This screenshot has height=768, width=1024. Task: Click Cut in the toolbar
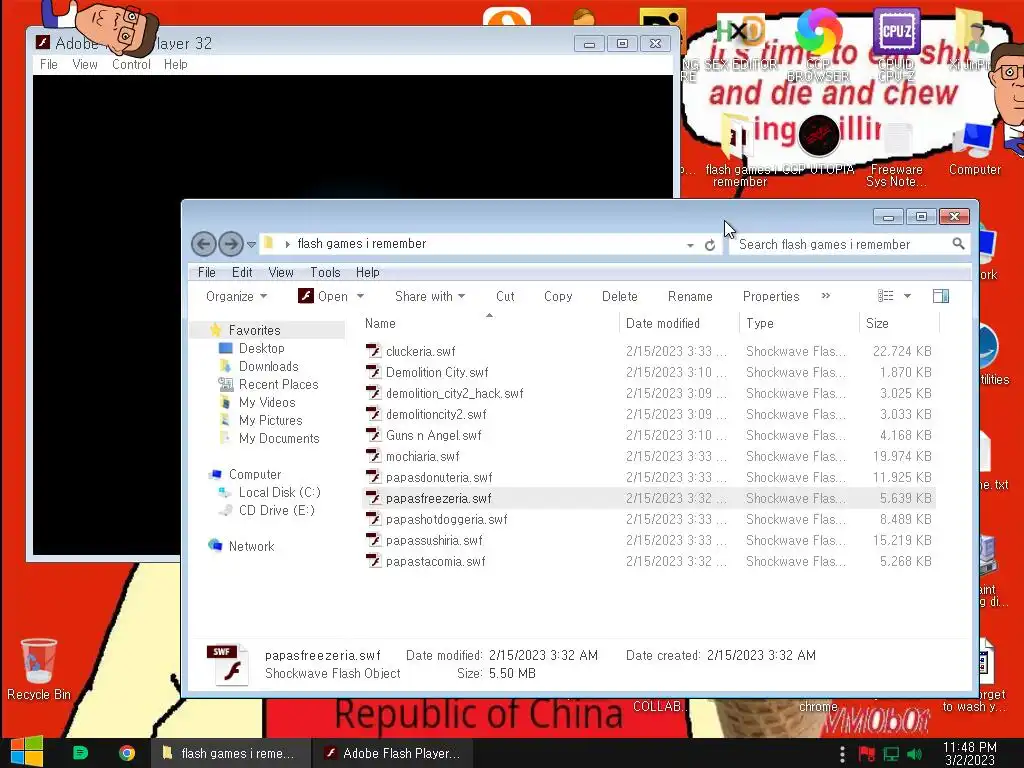tap(505, 296)
